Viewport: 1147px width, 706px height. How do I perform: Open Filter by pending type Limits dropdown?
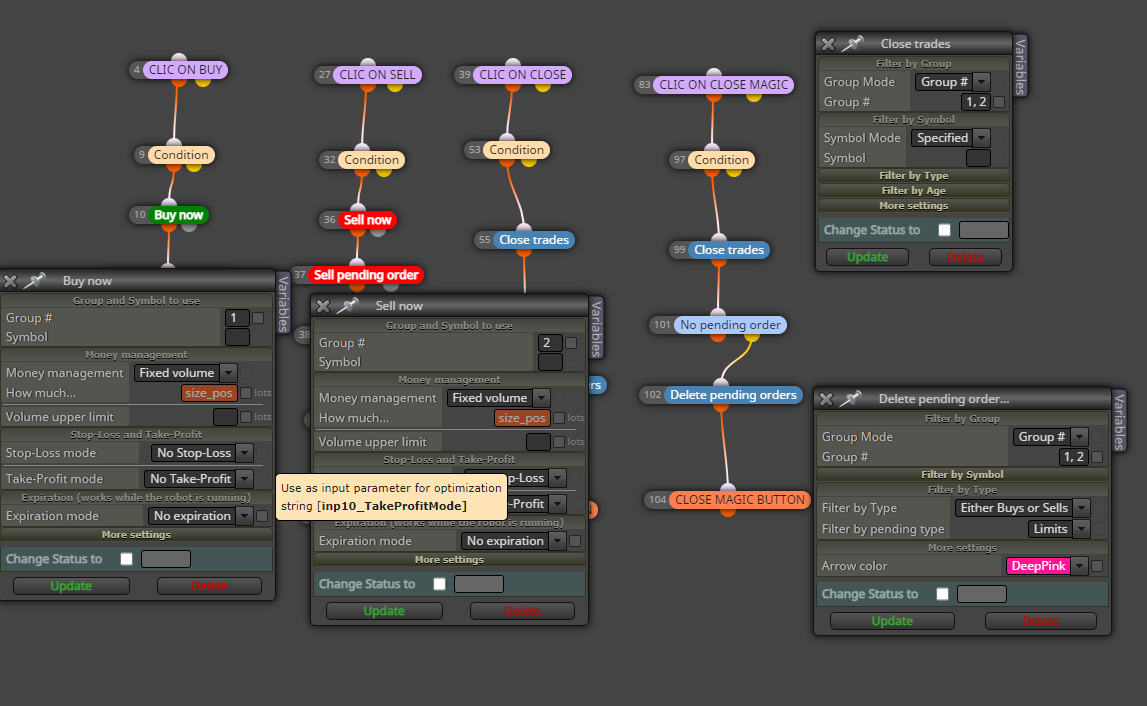pos(1058,529)
